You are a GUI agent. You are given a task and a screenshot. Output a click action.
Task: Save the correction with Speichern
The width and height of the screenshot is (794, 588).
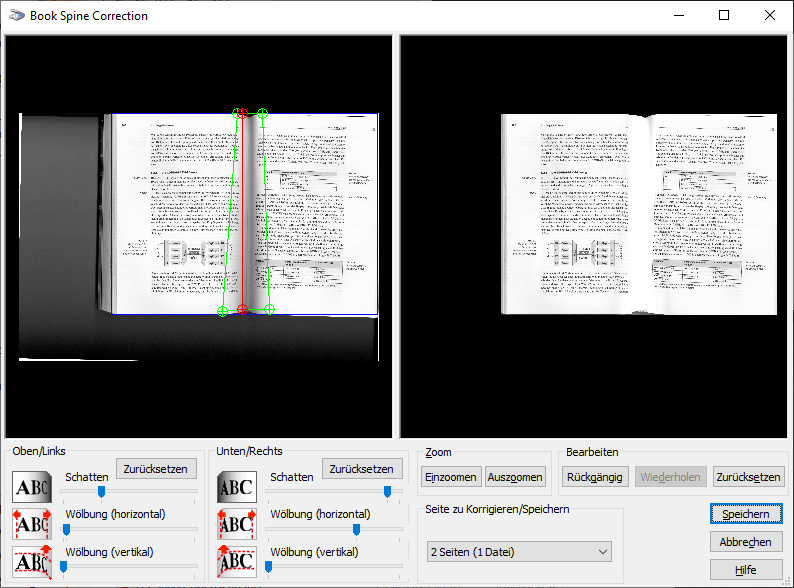click(x=746, y=514)
